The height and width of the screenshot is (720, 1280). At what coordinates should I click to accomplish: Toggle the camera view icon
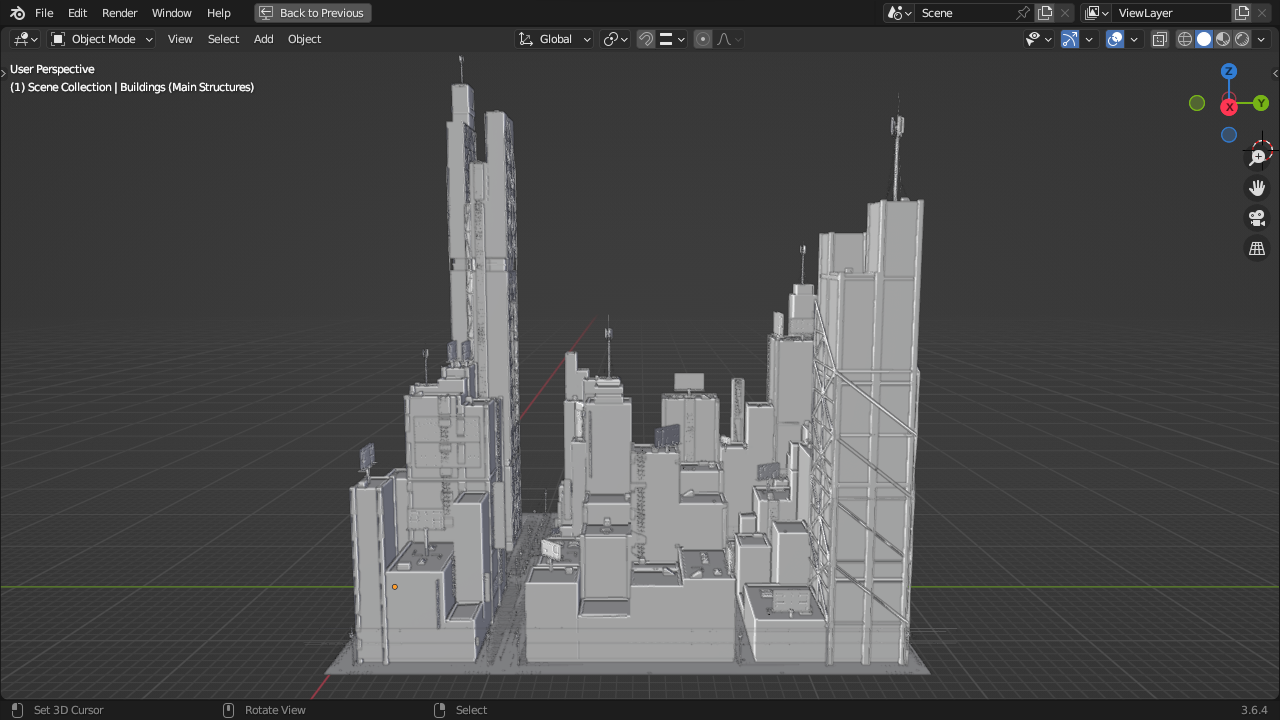pyautogui.click(x=1257, y=217)
